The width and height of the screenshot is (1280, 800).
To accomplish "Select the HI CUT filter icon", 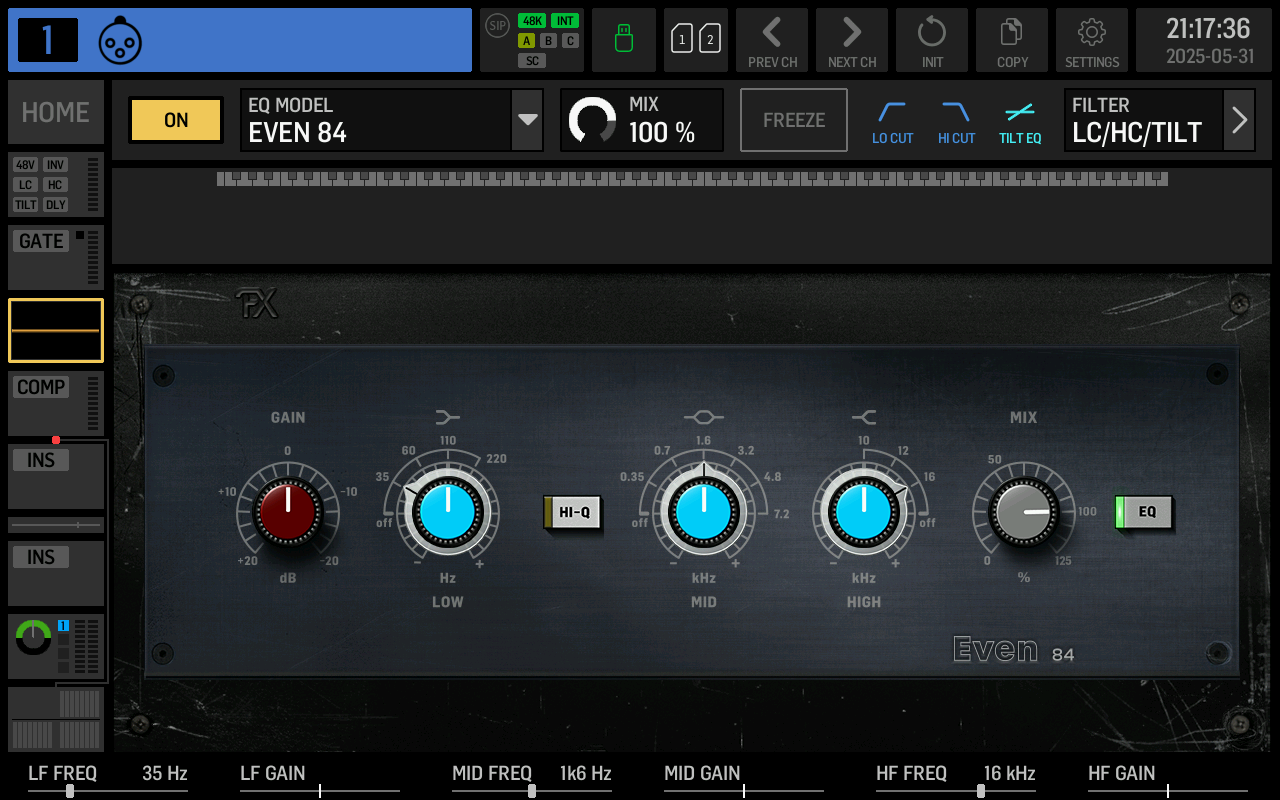I will coord(955,120).
